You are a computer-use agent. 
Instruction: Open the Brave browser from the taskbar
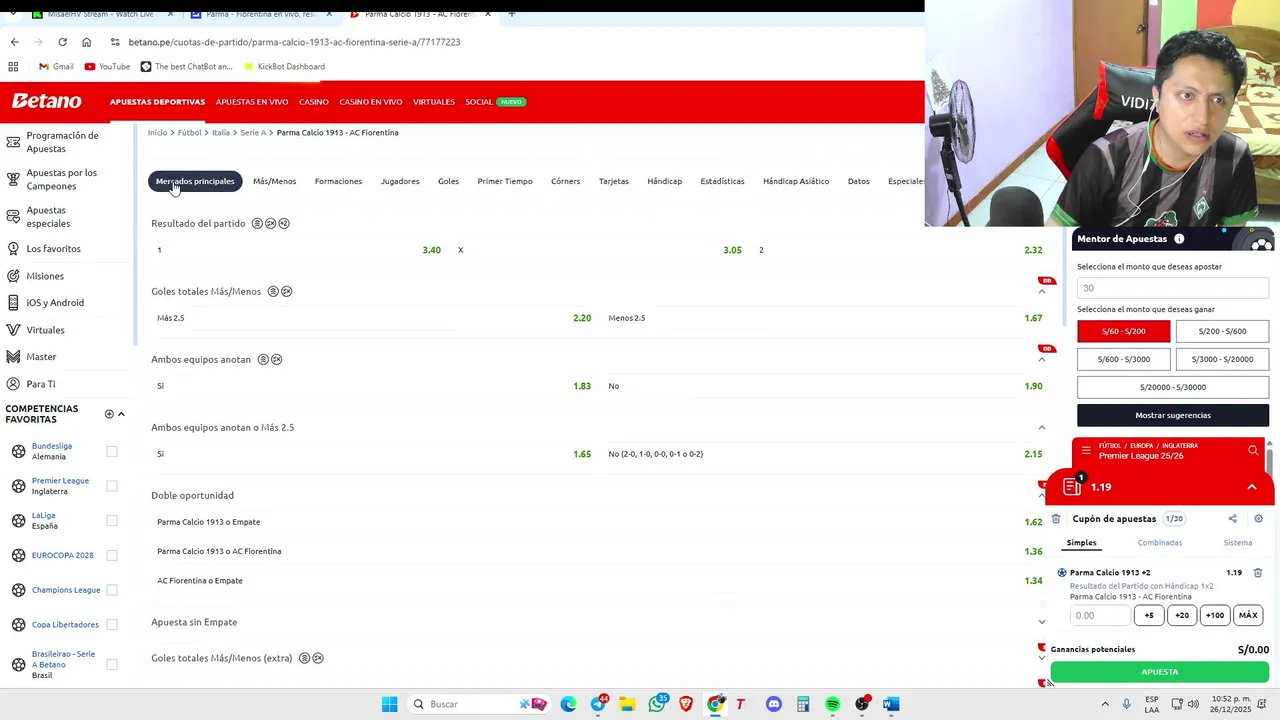[686, 704]
